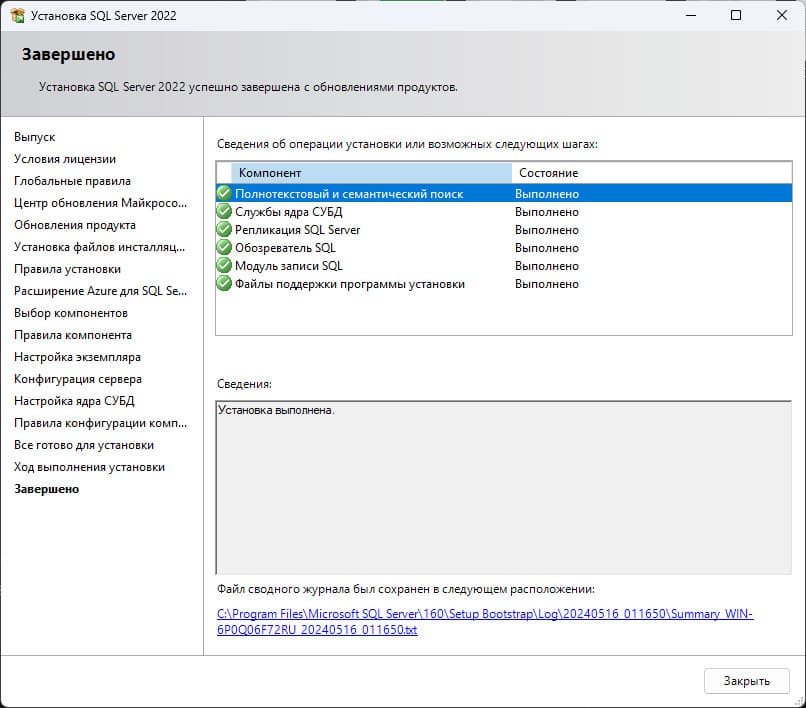
Task: Select the Обозреватель SQL row
Action: [504, 247]
